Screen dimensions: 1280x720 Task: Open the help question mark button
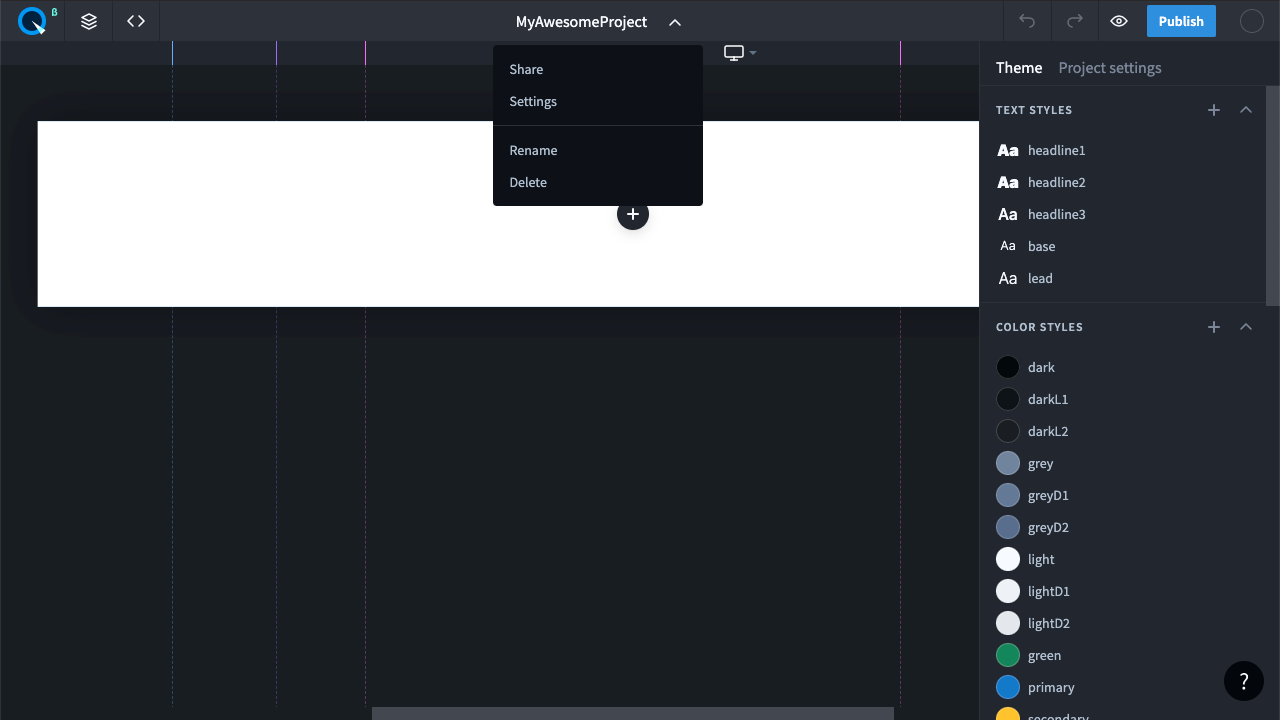click(1243, 681)
